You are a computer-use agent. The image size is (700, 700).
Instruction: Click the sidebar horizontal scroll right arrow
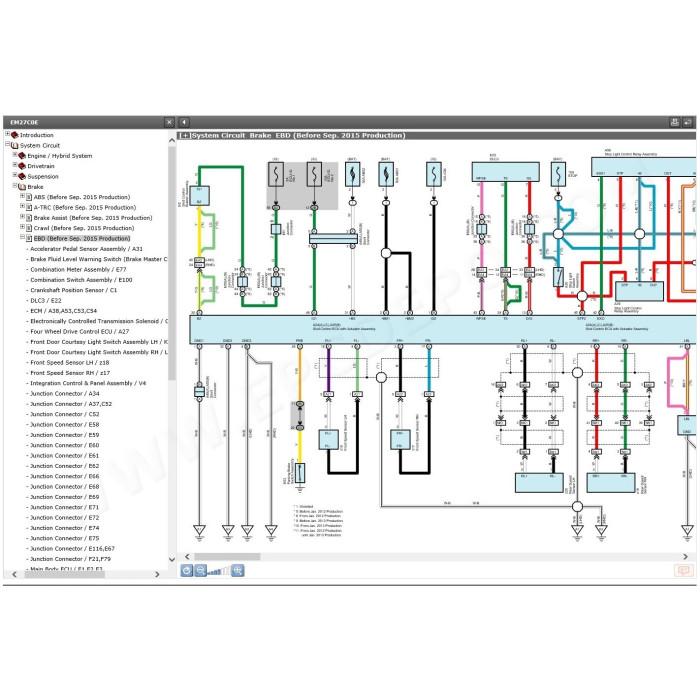coord(157,575)
